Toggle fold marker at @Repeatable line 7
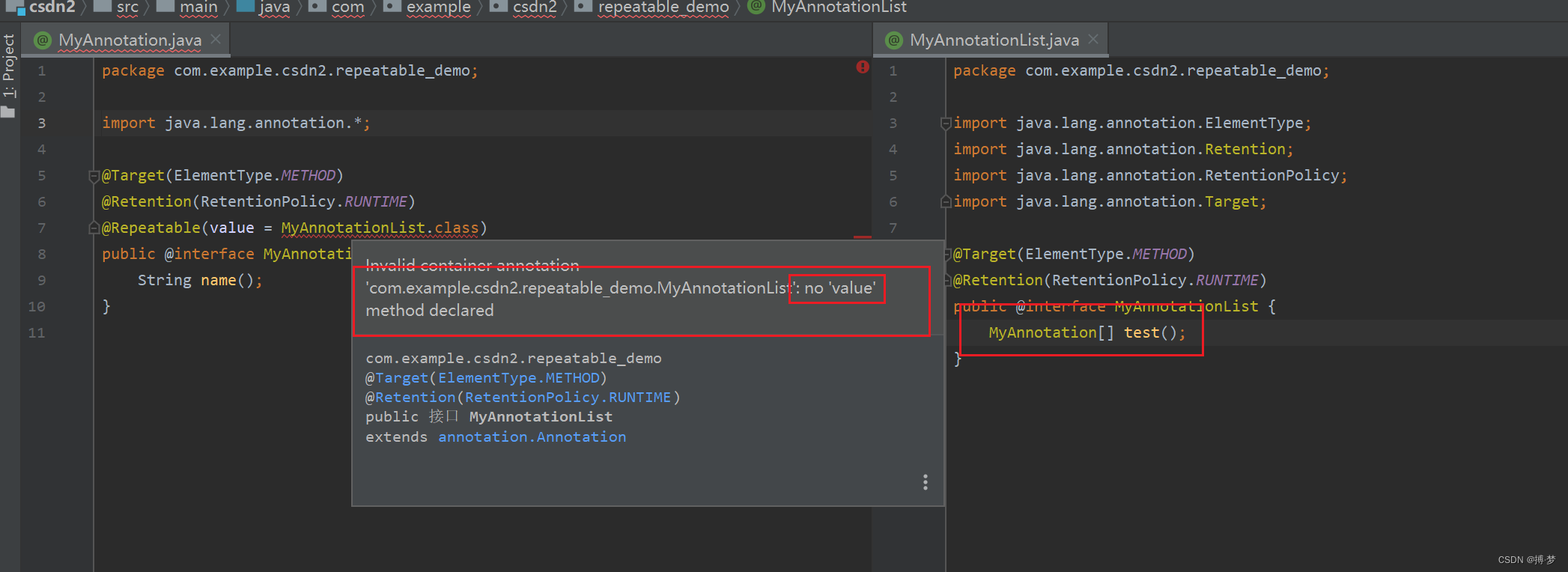 [94, 228]
